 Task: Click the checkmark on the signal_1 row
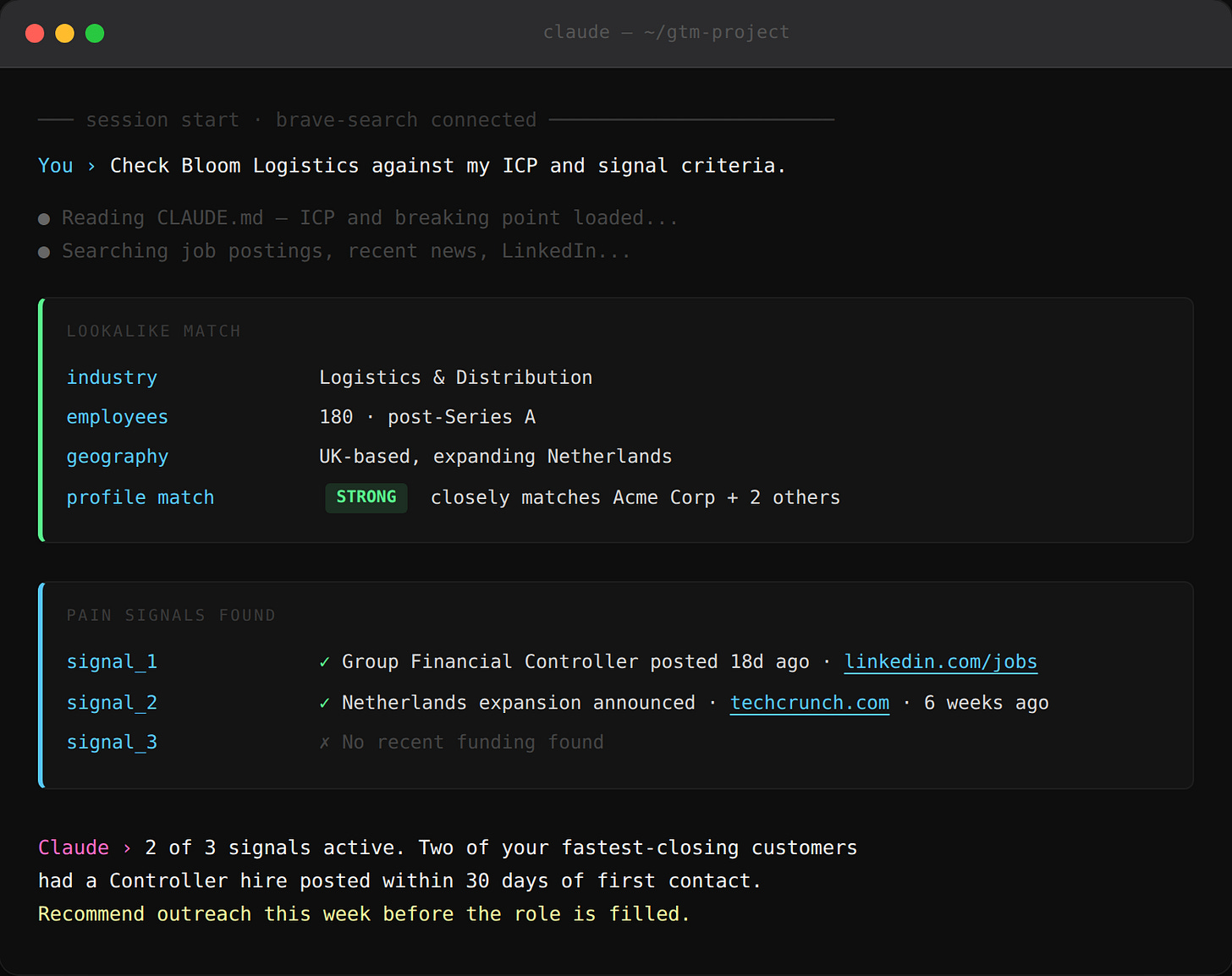[325, 662]
